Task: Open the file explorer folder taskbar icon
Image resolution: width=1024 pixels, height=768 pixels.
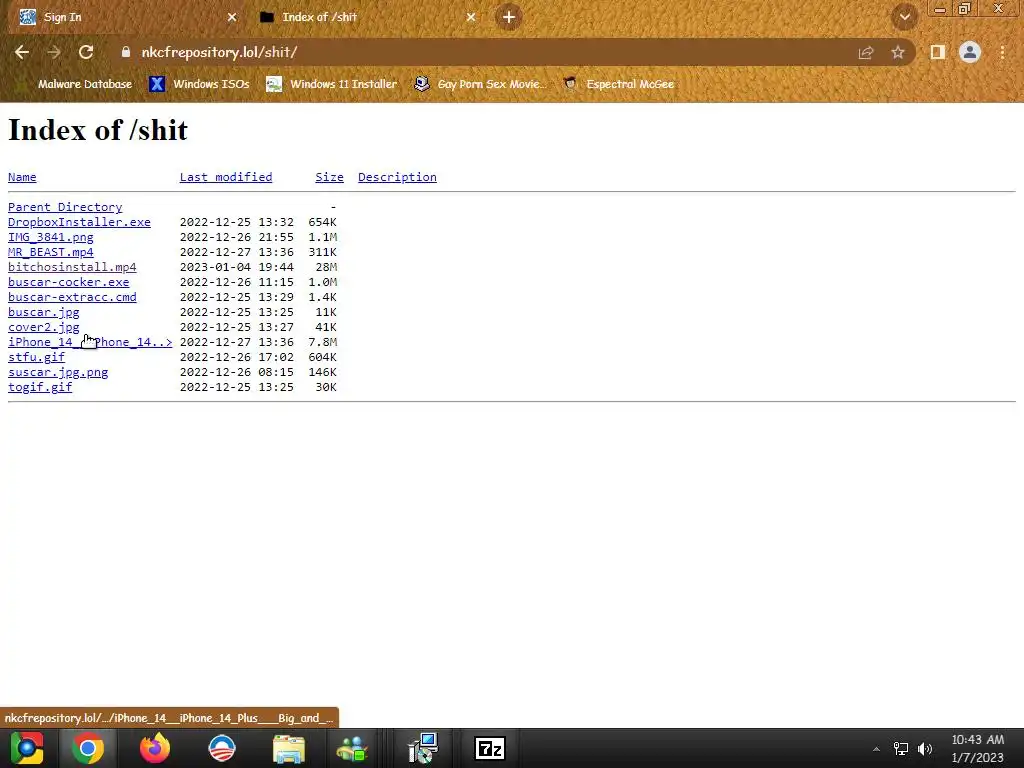Action: (x=289, y=750)
